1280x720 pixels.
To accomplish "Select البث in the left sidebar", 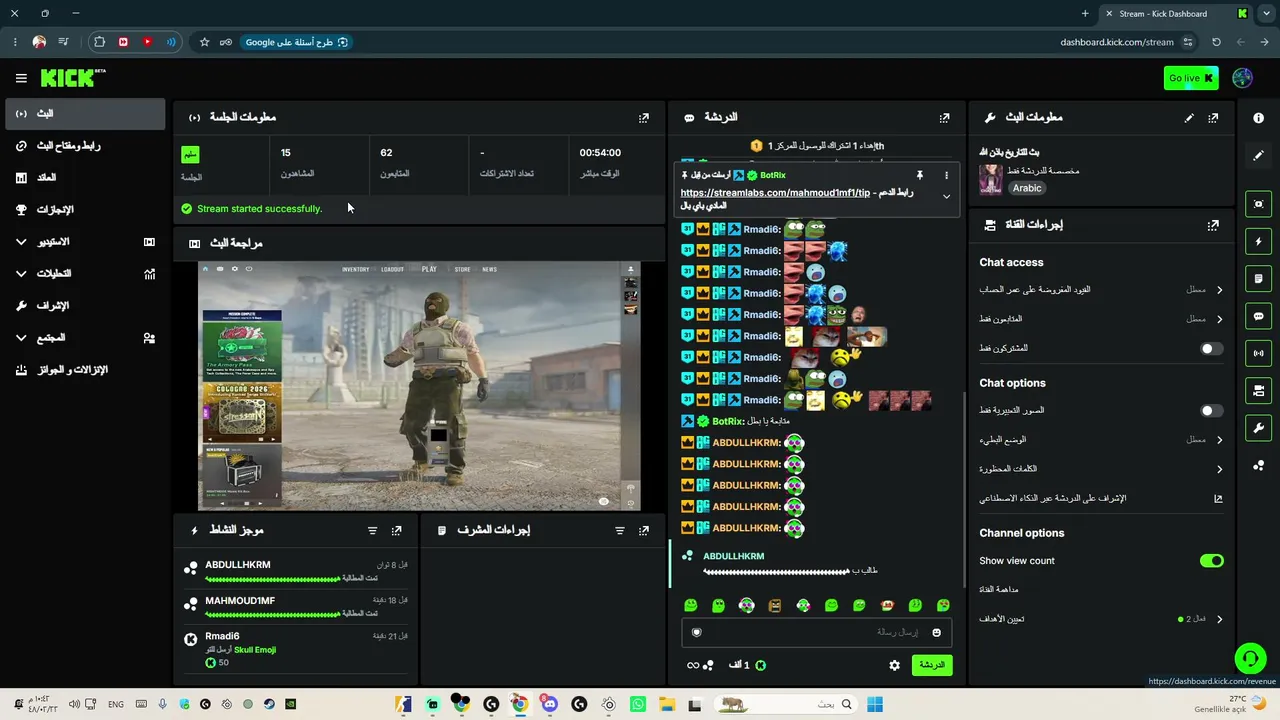I will point(85,114).
